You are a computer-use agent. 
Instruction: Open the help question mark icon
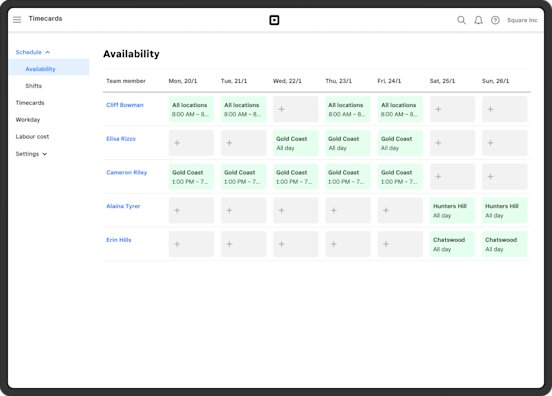coord(495,20)
